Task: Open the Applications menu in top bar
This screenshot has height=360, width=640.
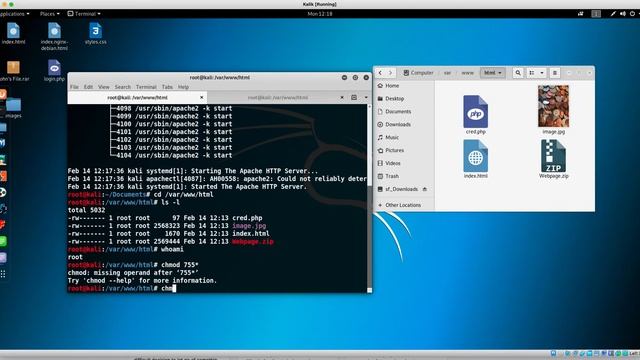Action: coord(14,13)
